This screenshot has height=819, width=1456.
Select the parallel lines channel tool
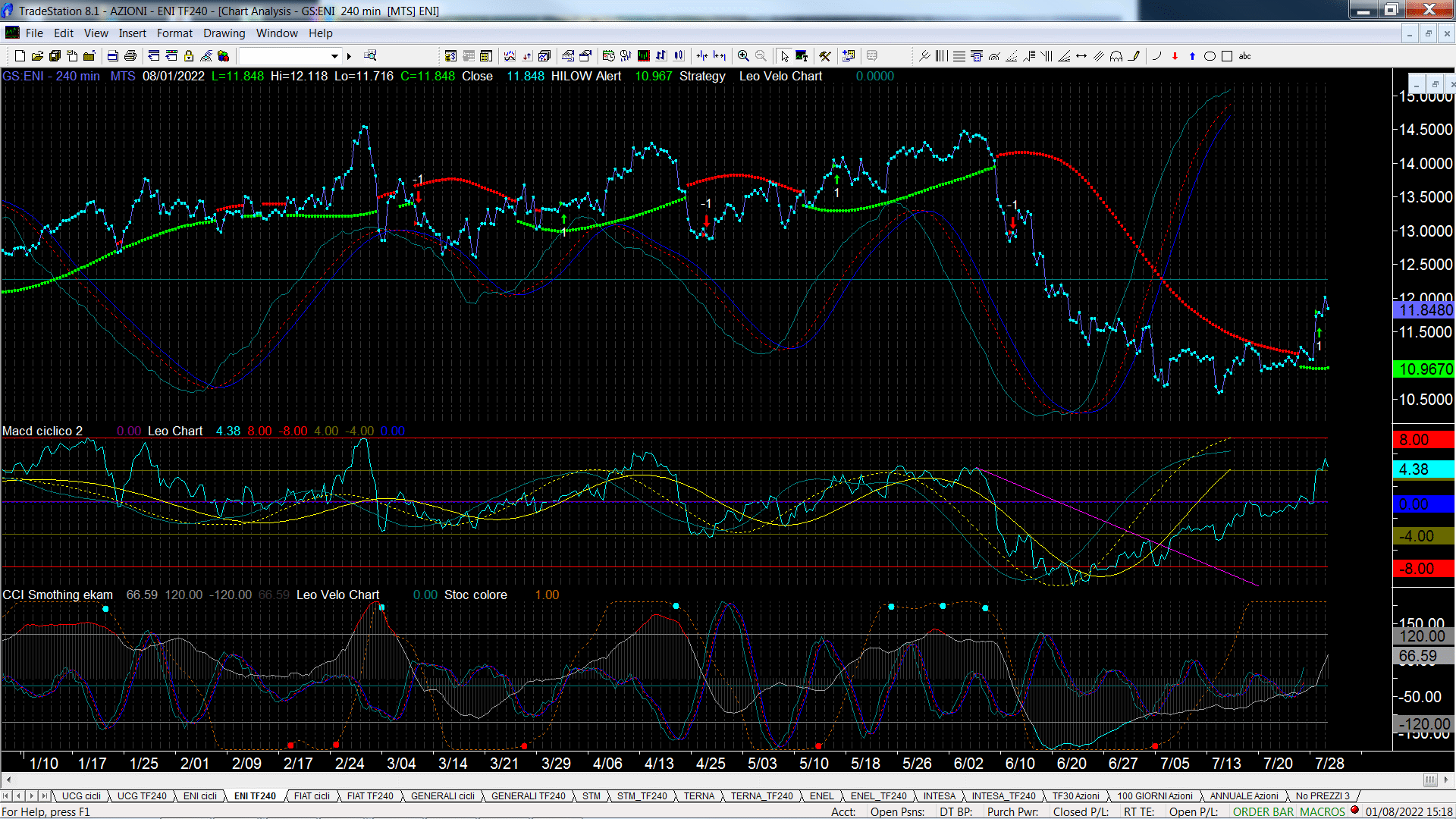pos(1099,56)
